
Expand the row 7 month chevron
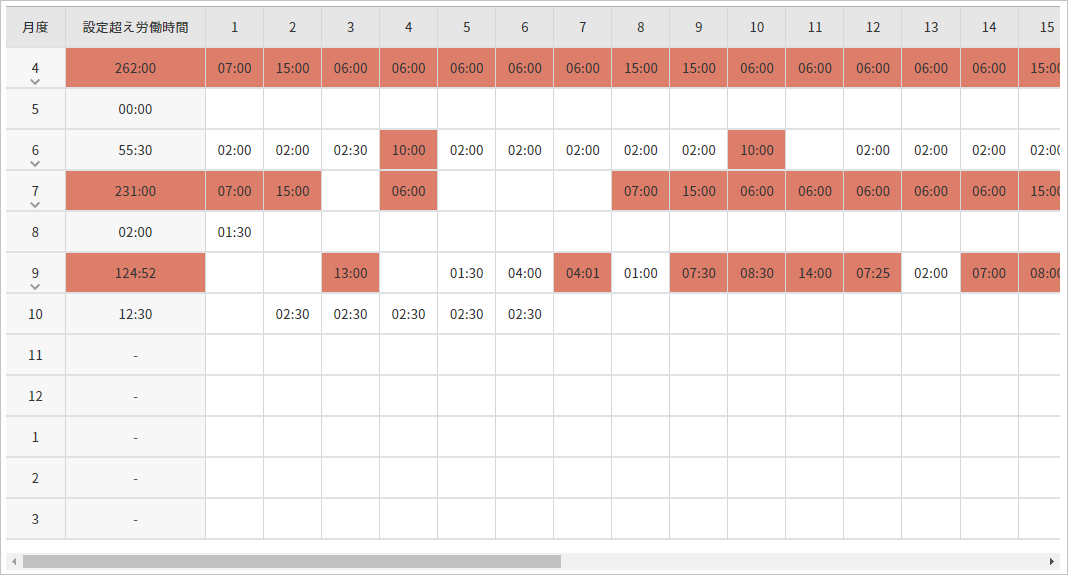pyautogui.click(x=36, y=204)
